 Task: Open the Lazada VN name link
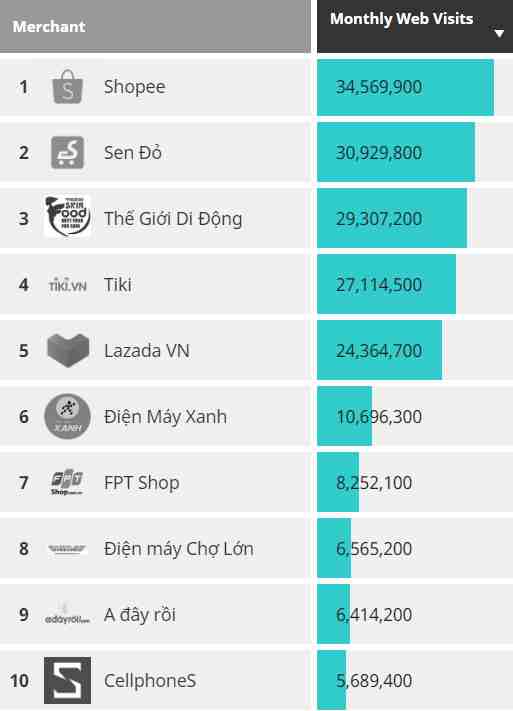pos(147,351)
